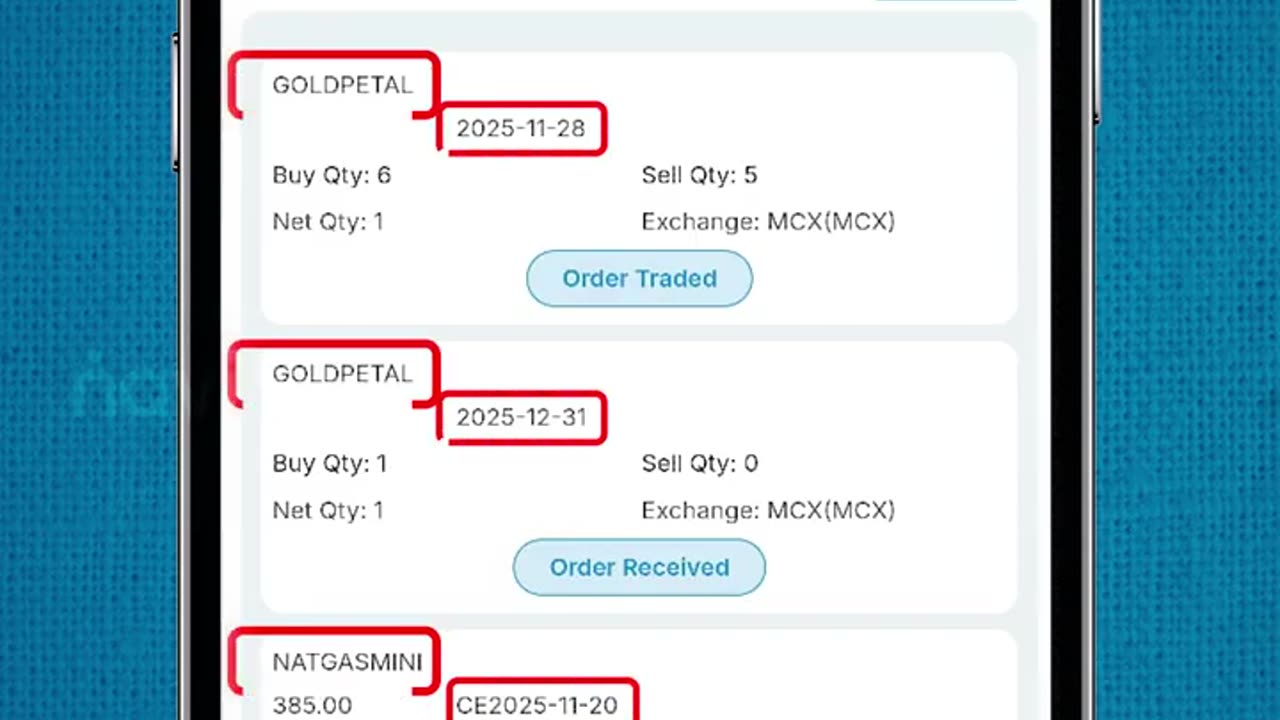Tap the Order Received status button
Image resolution: width=1280 pixels, height=720 pixels.
[x=639, y=567]
